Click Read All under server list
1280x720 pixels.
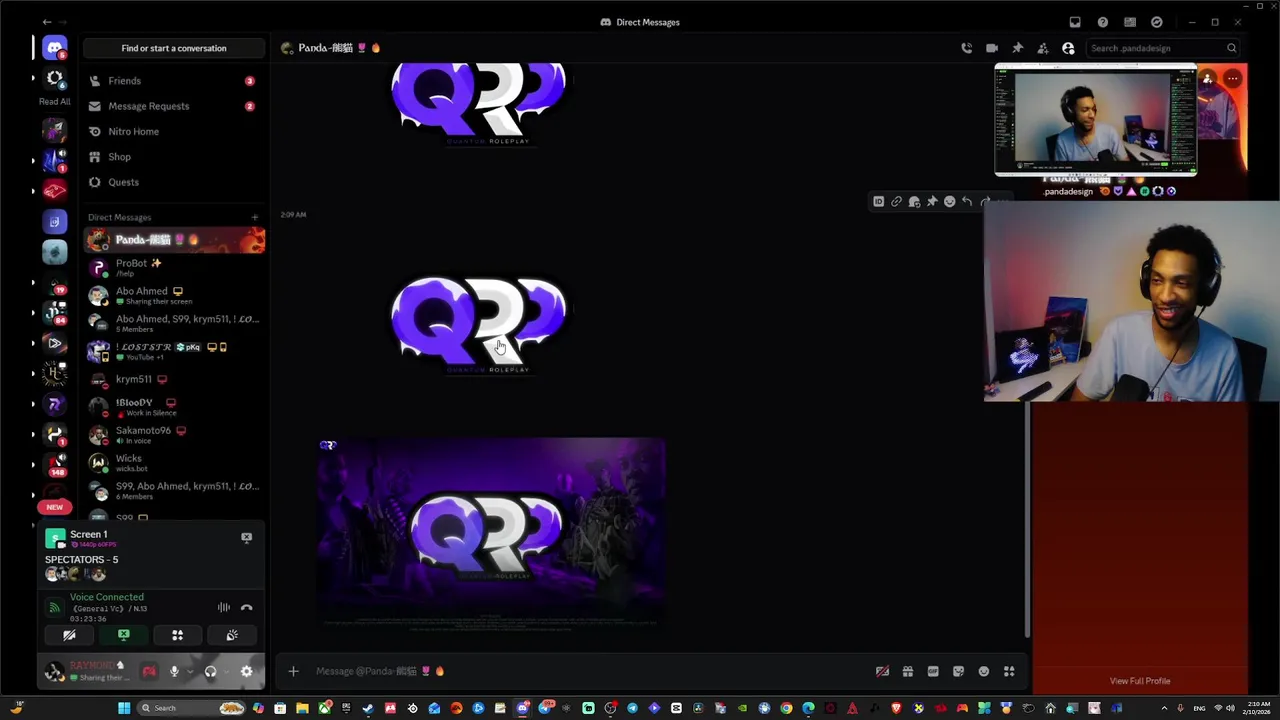tap(55, 101)
